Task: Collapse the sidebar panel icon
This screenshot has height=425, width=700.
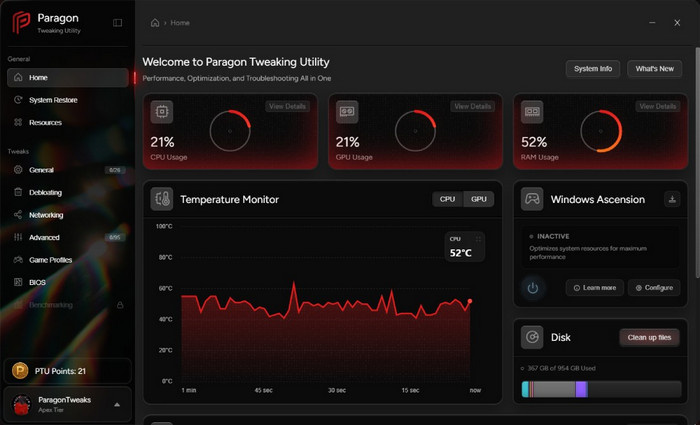Action: click(x=117, y=23)
